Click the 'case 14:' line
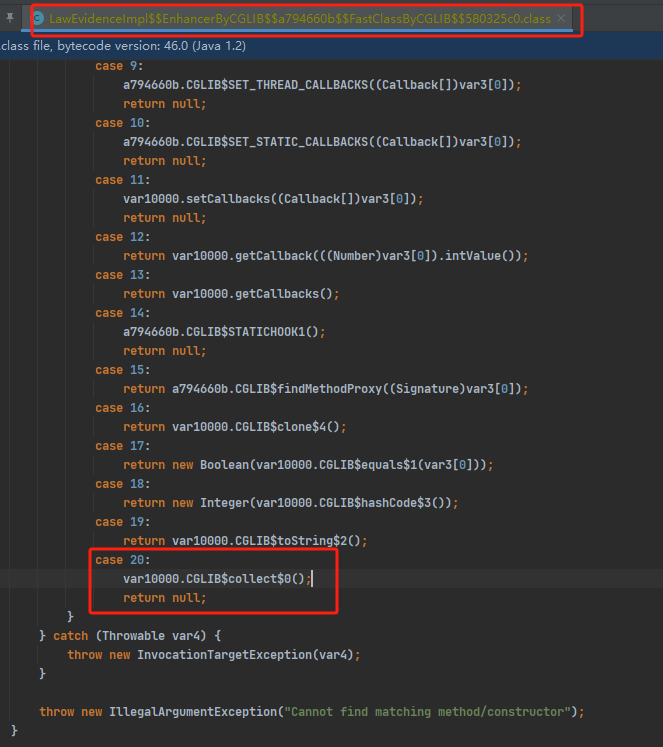This screenshot has height=747, width=663. click(x=123, y=313)
